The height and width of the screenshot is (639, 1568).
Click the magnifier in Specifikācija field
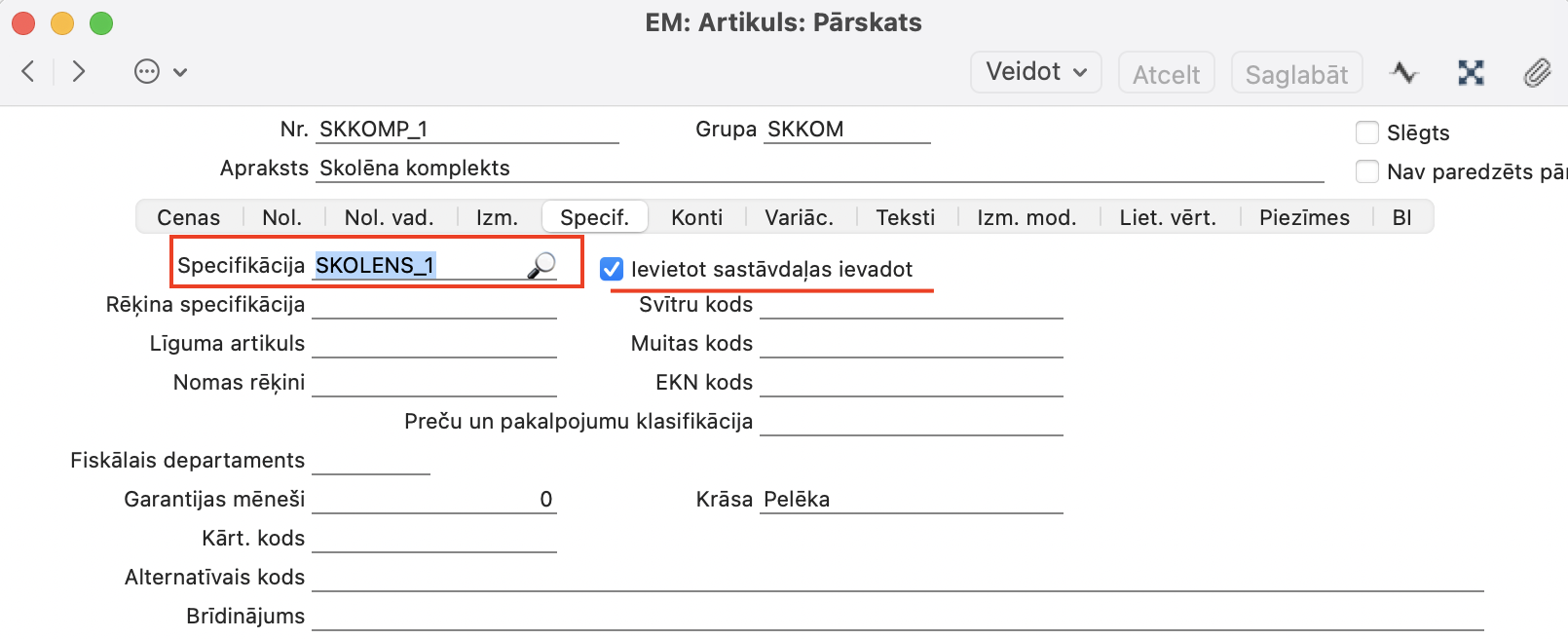(x=541, y=265)
